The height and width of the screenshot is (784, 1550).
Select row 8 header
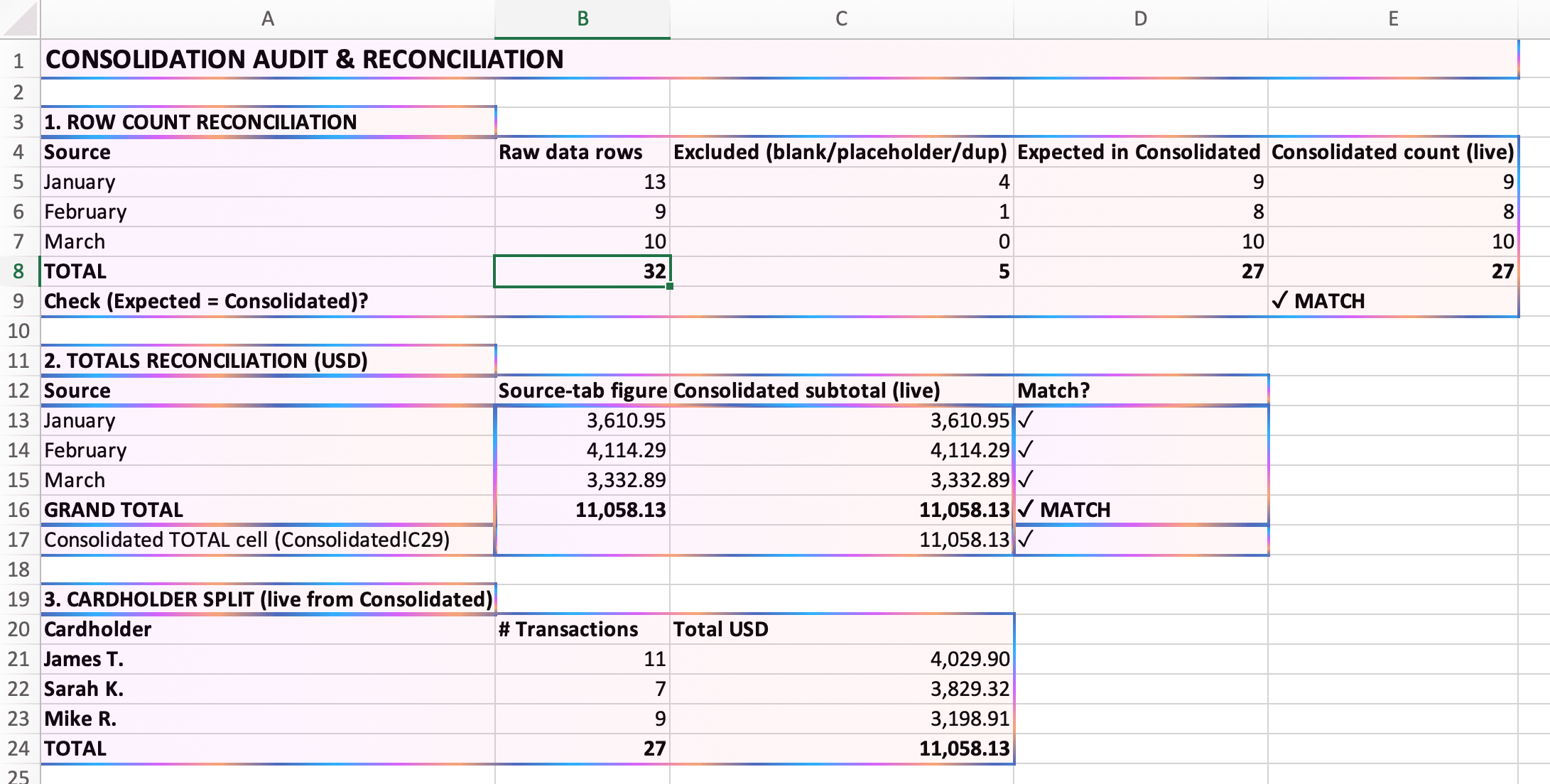(x=19, y=271)
